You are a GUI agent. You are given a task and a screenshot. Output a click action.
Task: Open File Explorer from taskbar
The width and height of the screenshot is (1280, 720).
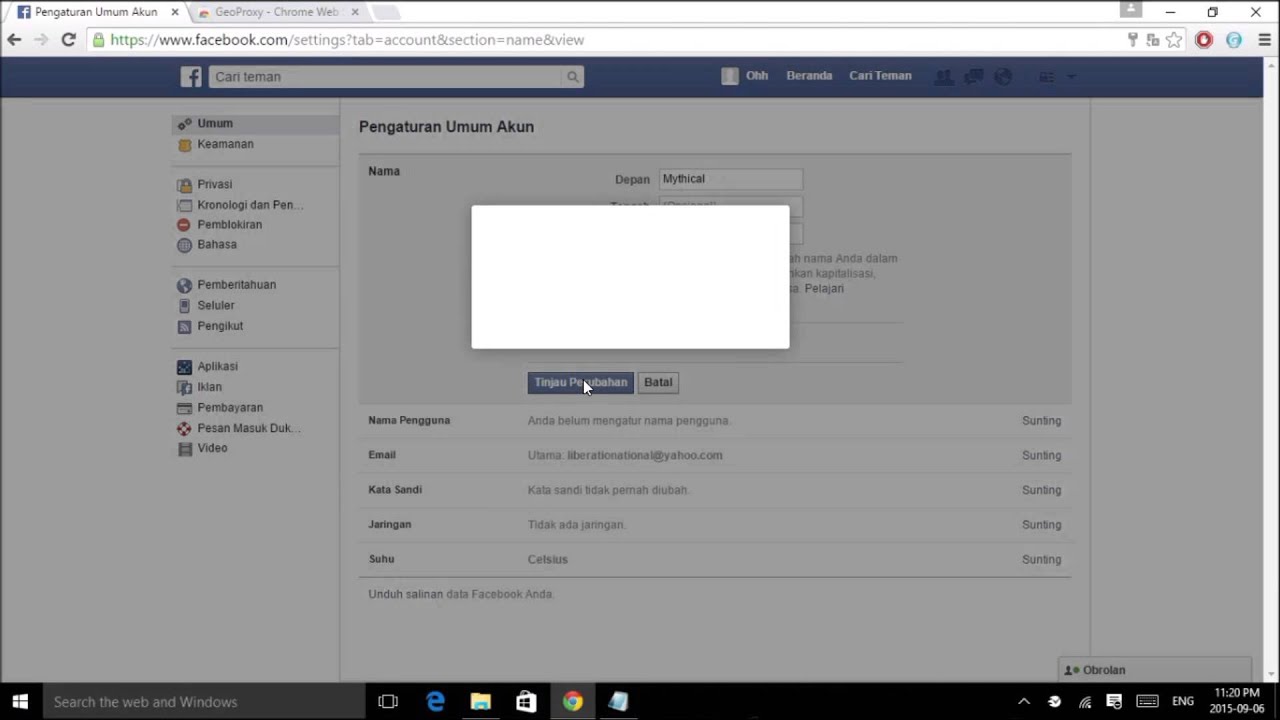pyautogui.click(x=481, y=702)
